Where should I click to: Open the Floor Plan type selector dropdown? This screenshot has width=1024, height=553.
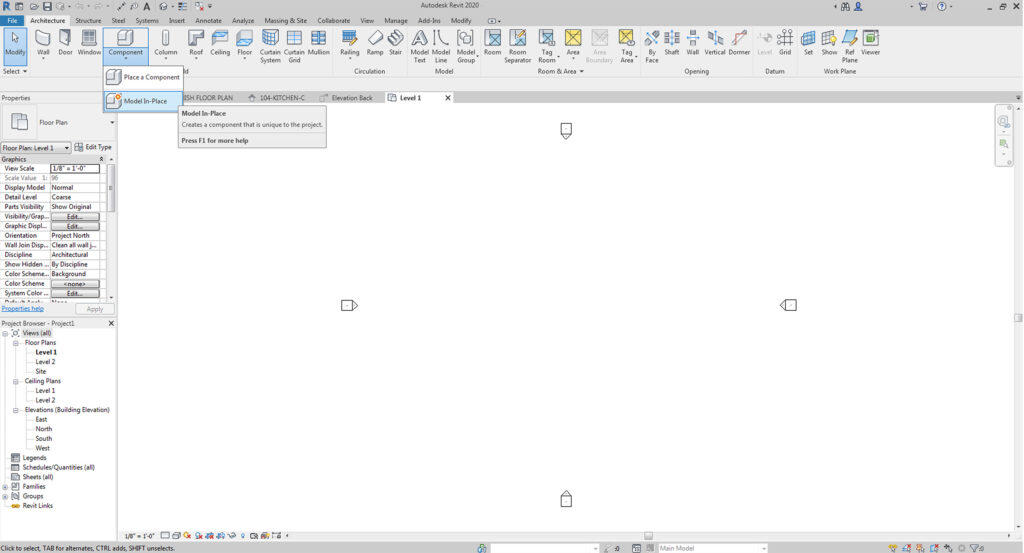pos(112,122)
